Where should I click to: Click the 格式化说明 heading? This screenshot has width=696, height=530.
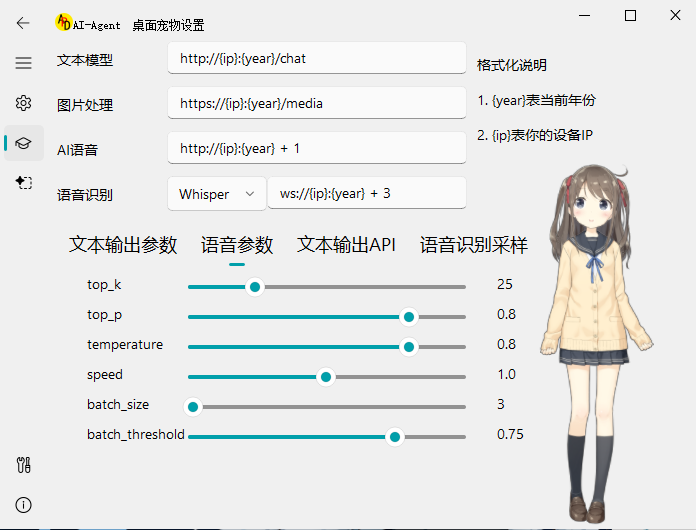point(512,65)
